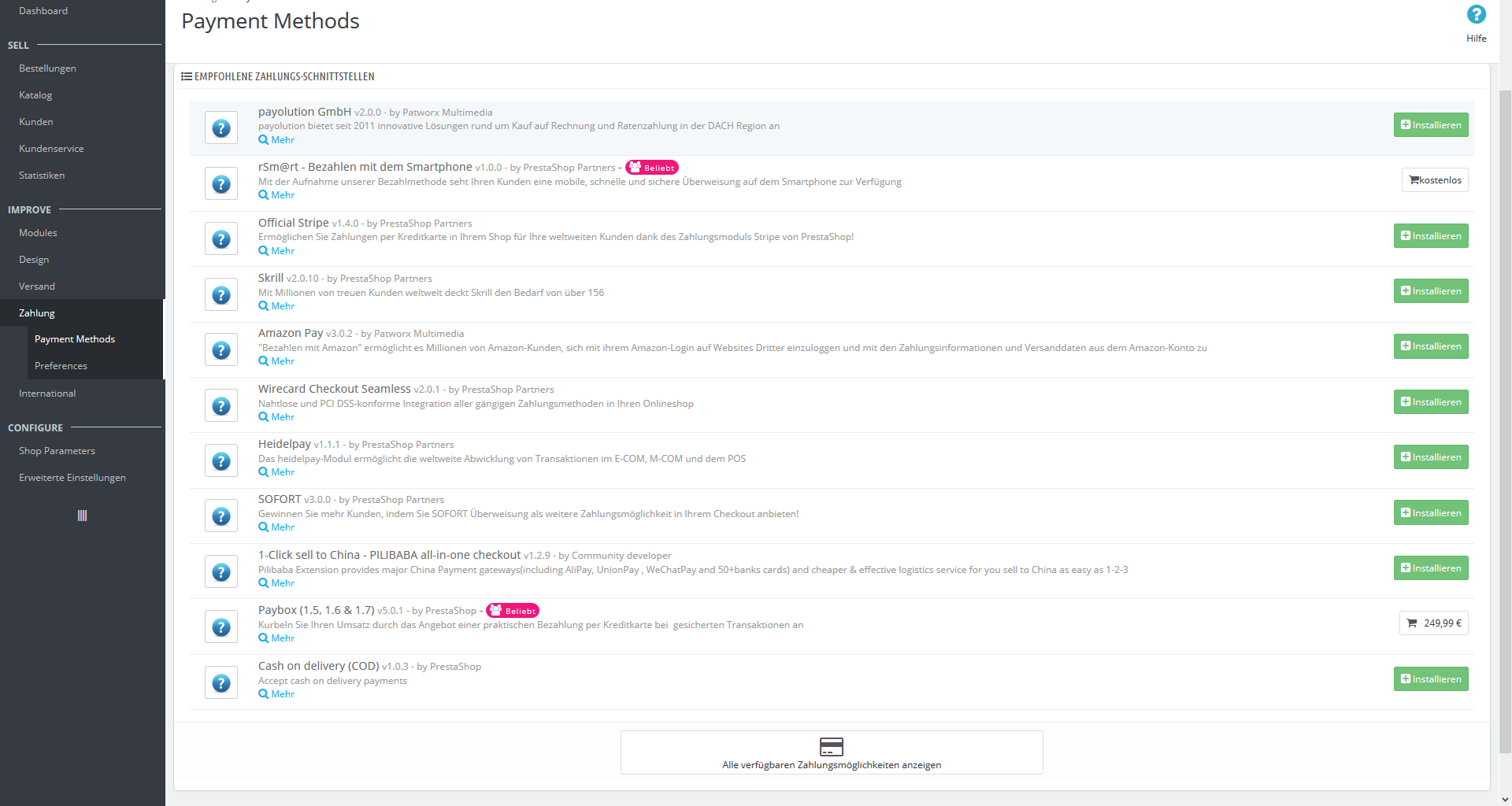Click the magnifier icon for payolution Mehr
Screen dimensions: 1512x806
pos(263,140)
